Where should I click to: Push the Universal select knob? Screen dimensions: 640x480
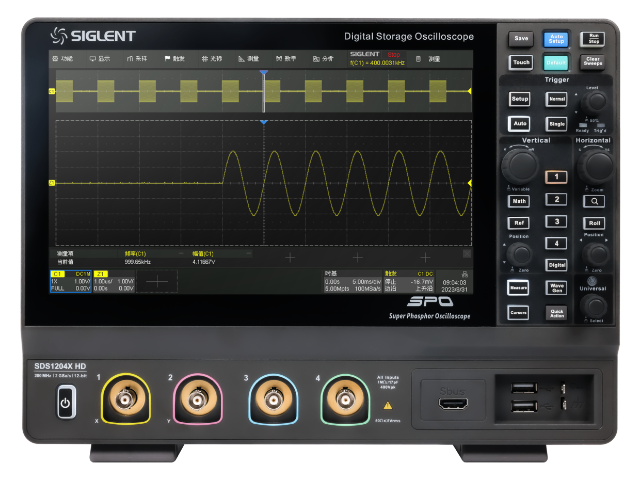pos(594,305)
